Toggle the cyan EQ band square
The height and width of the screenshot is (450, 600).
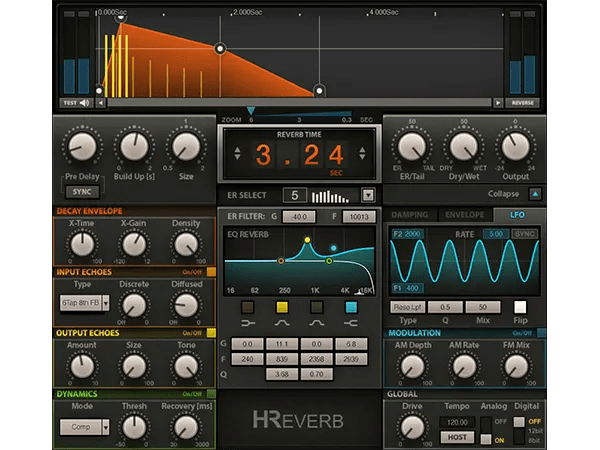click(x=351, y=307)
